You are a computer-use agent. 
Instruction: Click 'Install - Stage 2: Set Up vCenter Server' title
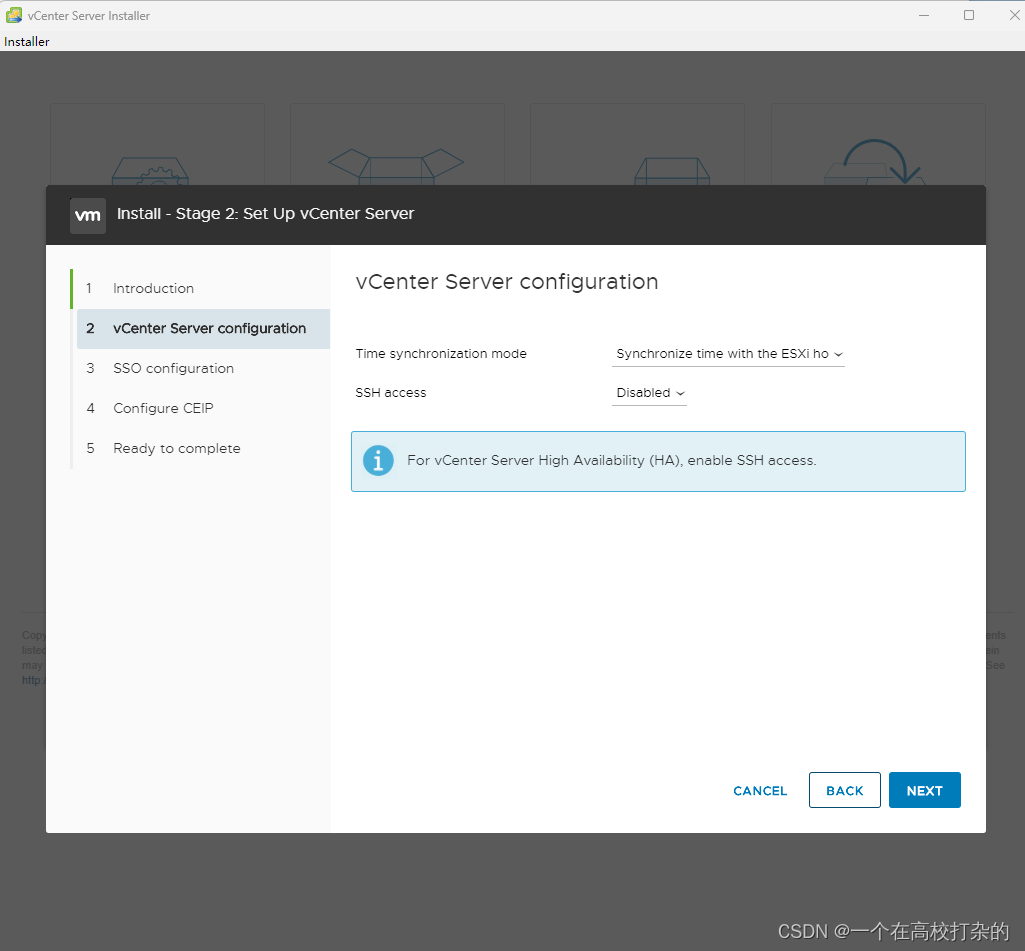pyautogui.click(x=265, y=214)
